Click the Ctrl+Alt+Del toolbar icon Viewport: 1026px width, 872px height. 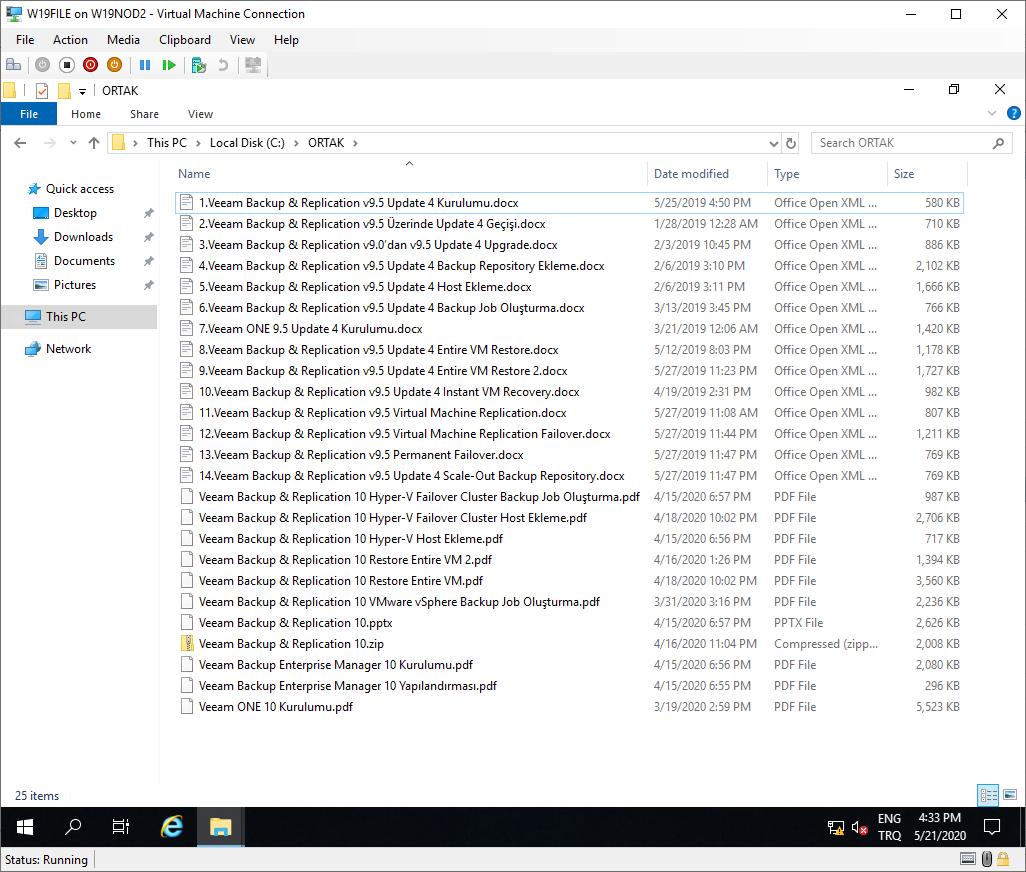13,65
